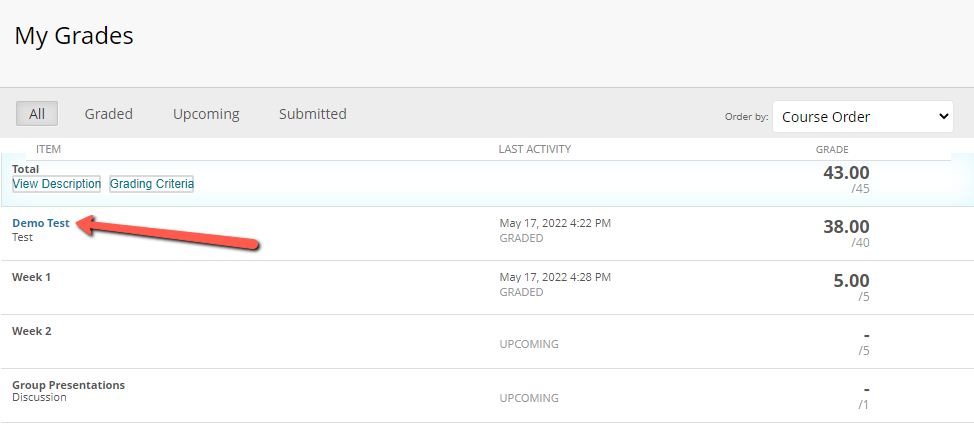
Task: Click the red arrow annotation
Action: (x=168, y=233)
